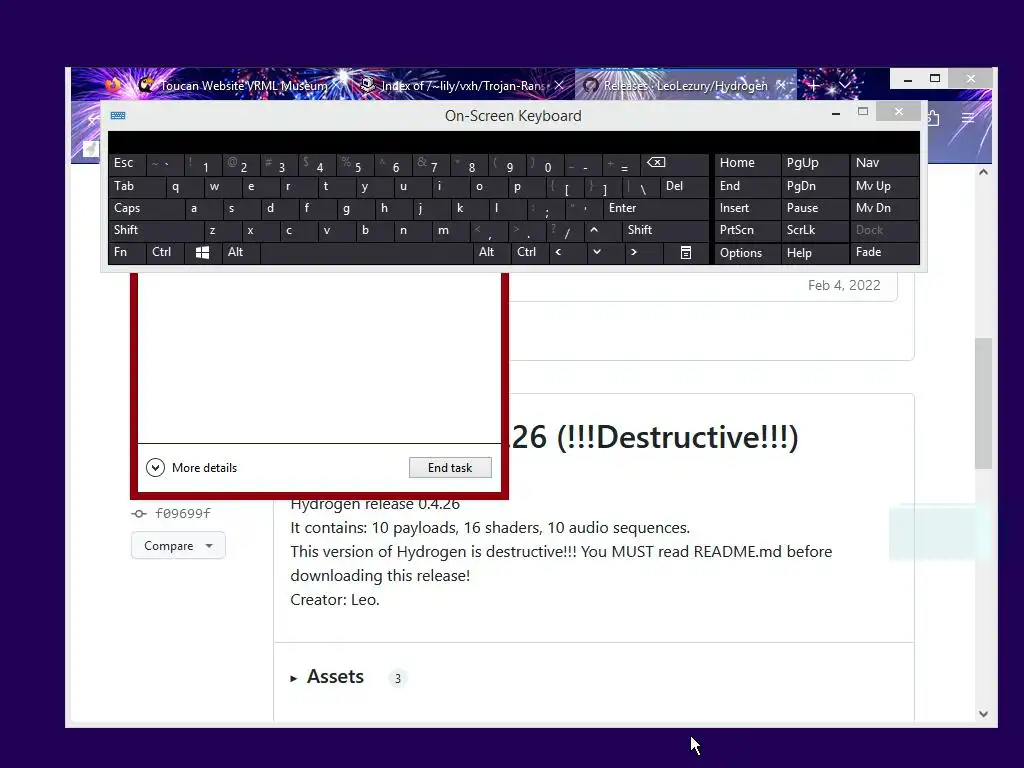The image size is (1024, 768).
Task: Click the release title ending Destructive
Action: 654,437
